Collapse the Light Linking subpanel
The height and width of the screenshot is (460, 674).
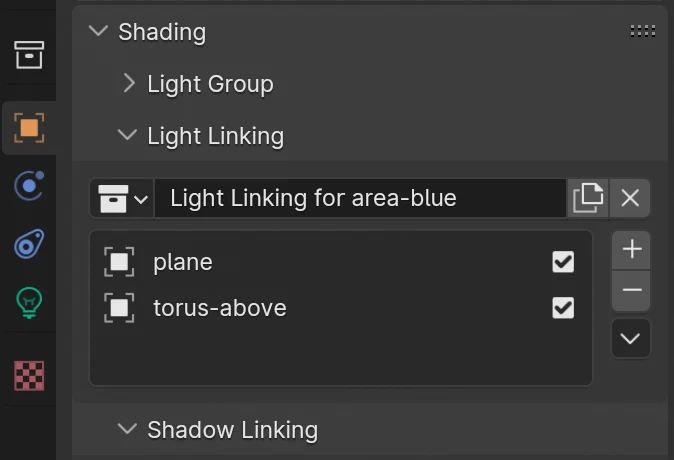coord(127,135)
